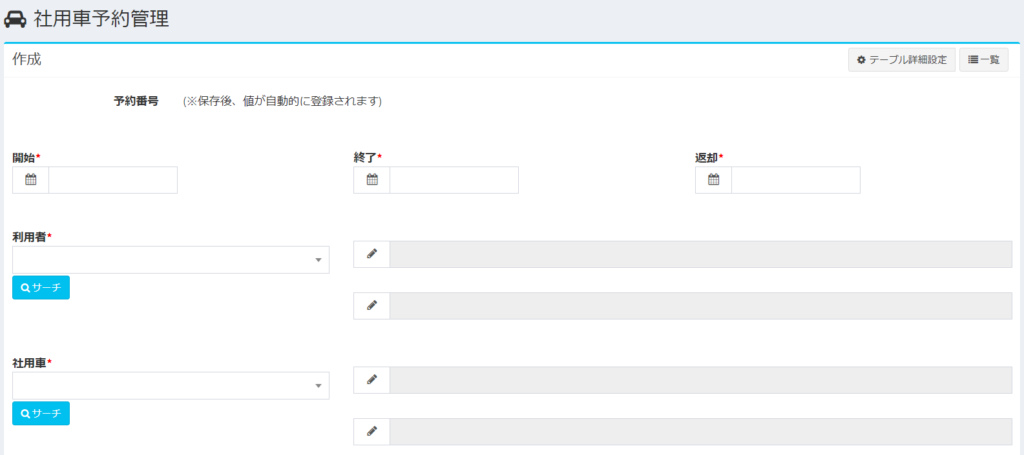1024x455 pixels.
Task: Focus the 開始 date text field
Action: [113, 180]
